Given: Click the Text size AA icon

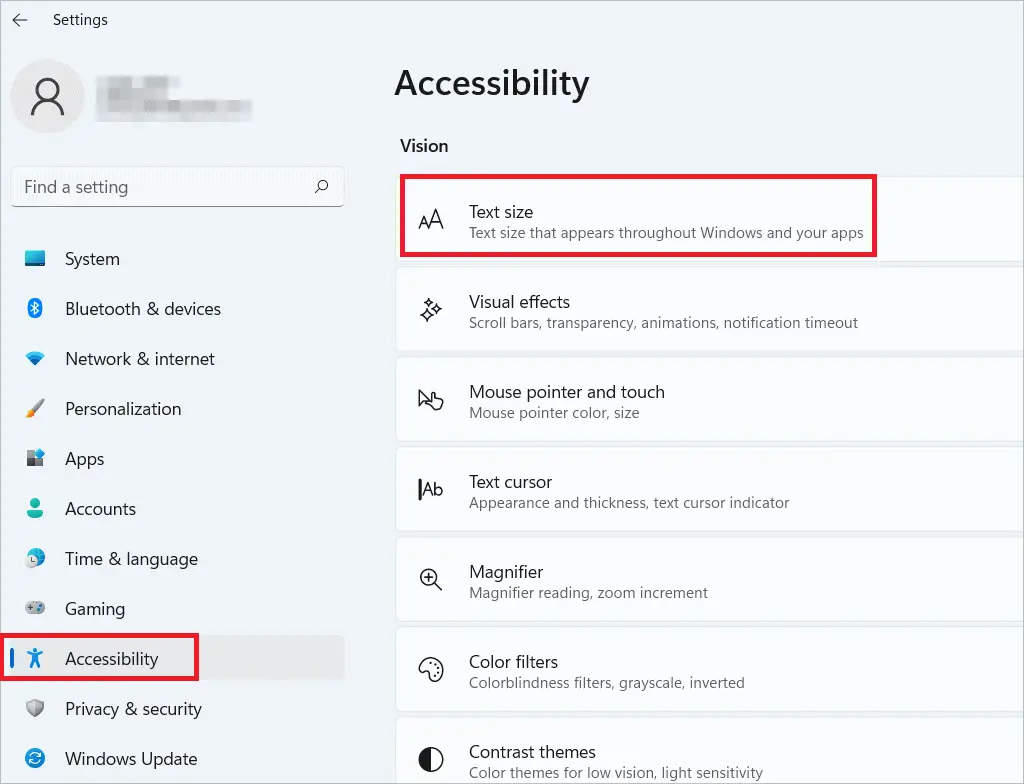Looking at the screenshot, I should pos(431,220).
